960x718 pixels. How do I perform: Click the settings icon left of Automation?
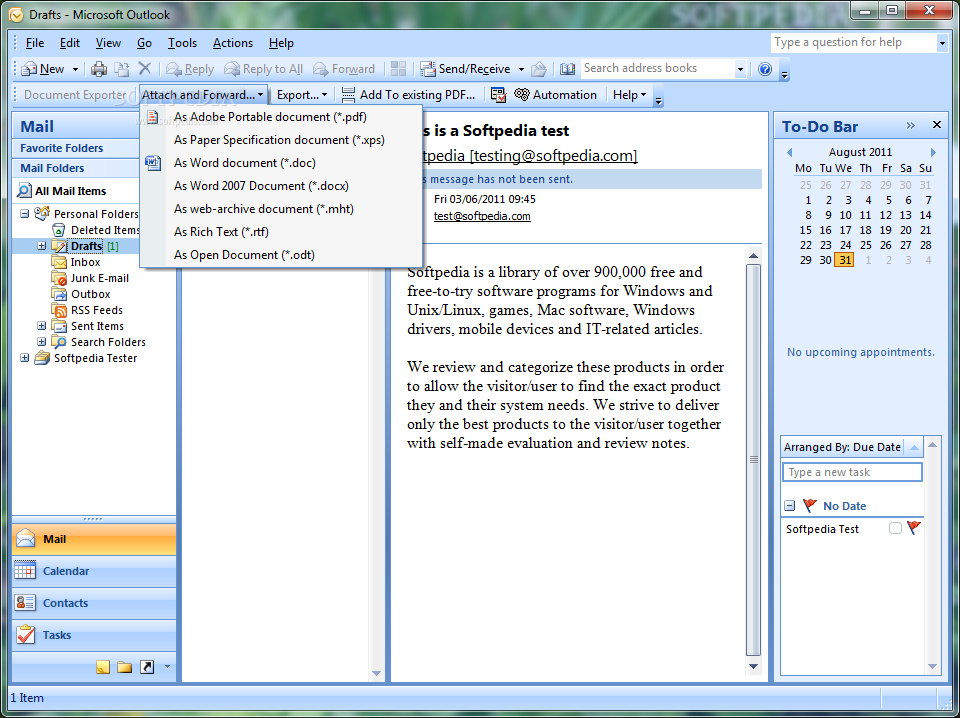498,95
